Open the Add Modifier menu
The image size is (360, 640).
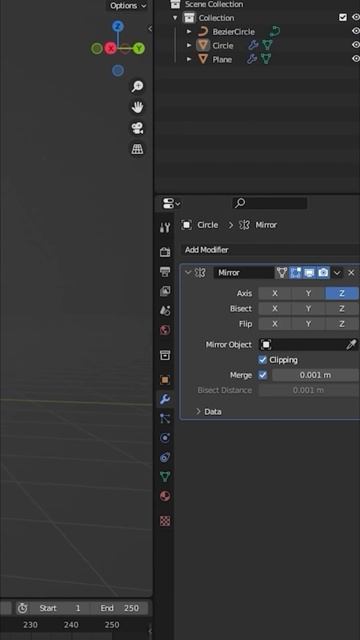(x=270, y=250)
